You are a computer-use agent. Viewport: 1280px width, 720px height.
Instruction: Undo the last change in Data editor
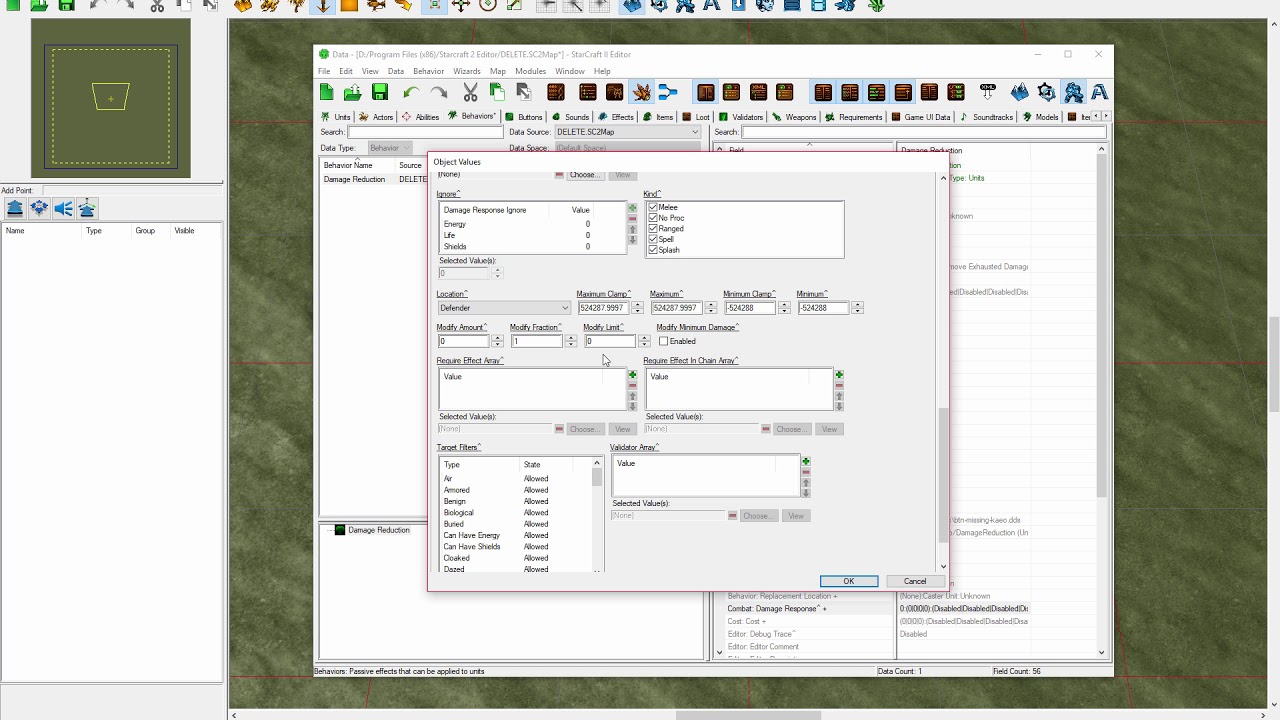(x=411, y=92)
